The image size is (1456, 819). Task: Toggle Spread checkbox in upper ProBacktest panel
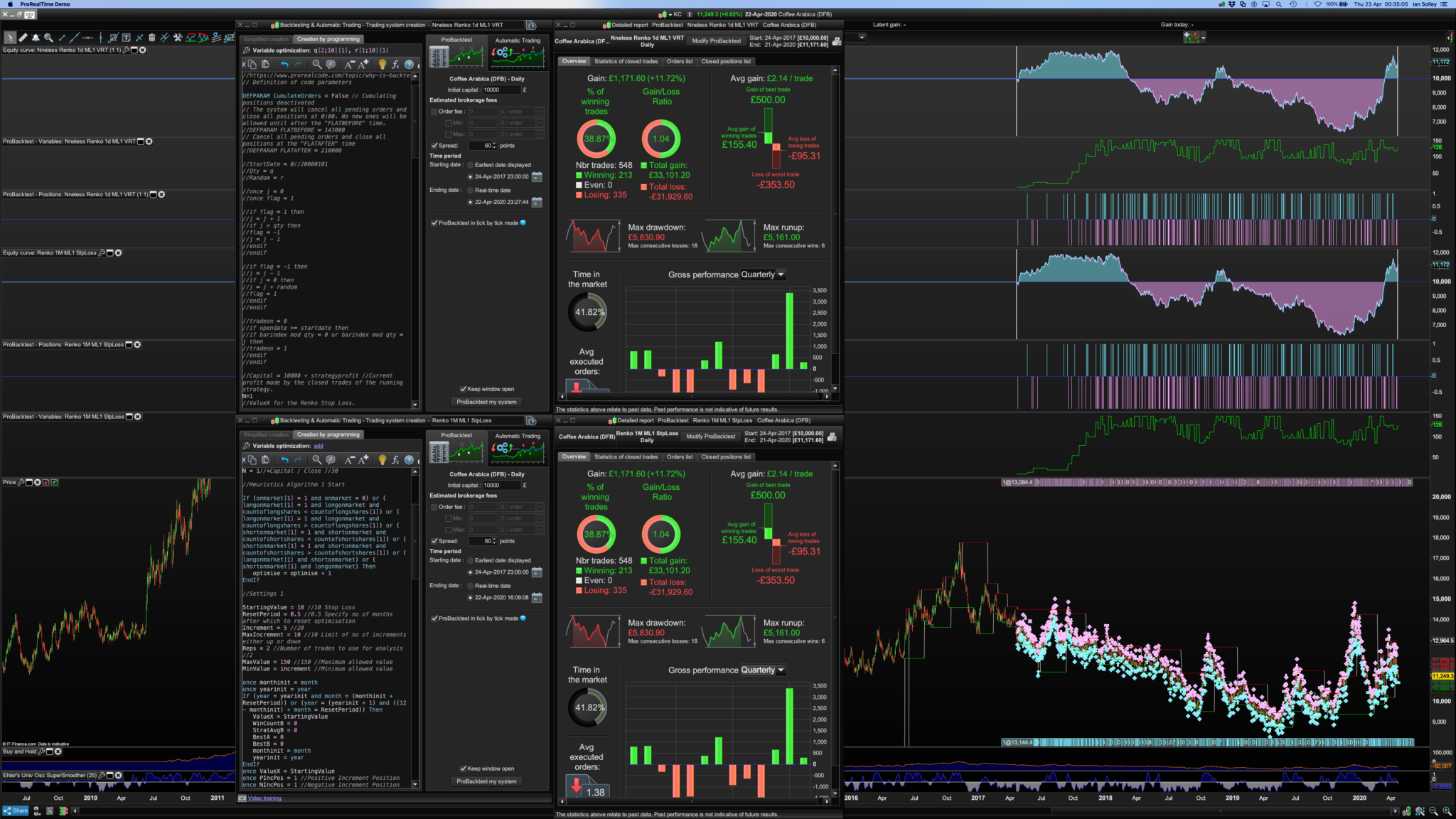click(434, 146)
